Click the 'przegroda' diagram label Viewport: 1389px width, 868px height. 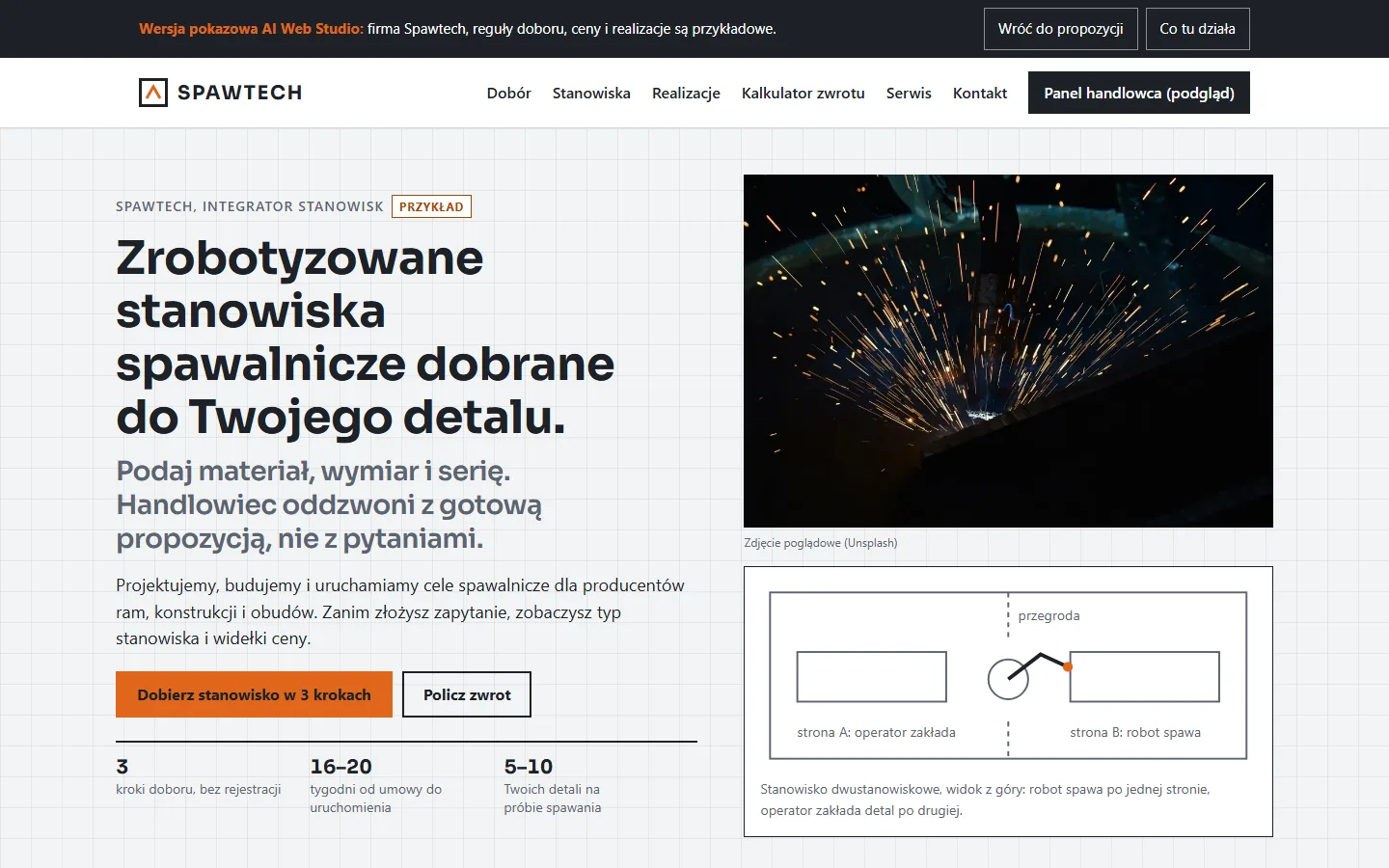tap(1049, 615)
